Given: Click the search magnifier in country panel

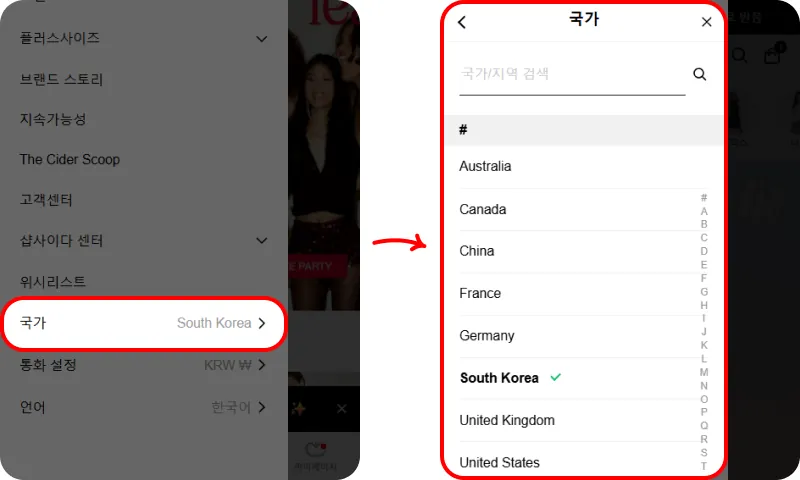Looking at the screenshot, I should [699, 74].
